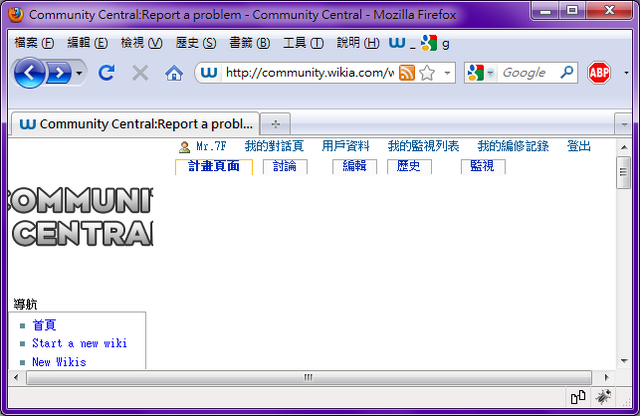Open the address bar history dropdown
Image resolution: width=640 pixels, height=416 pixels.
[447, 73]
